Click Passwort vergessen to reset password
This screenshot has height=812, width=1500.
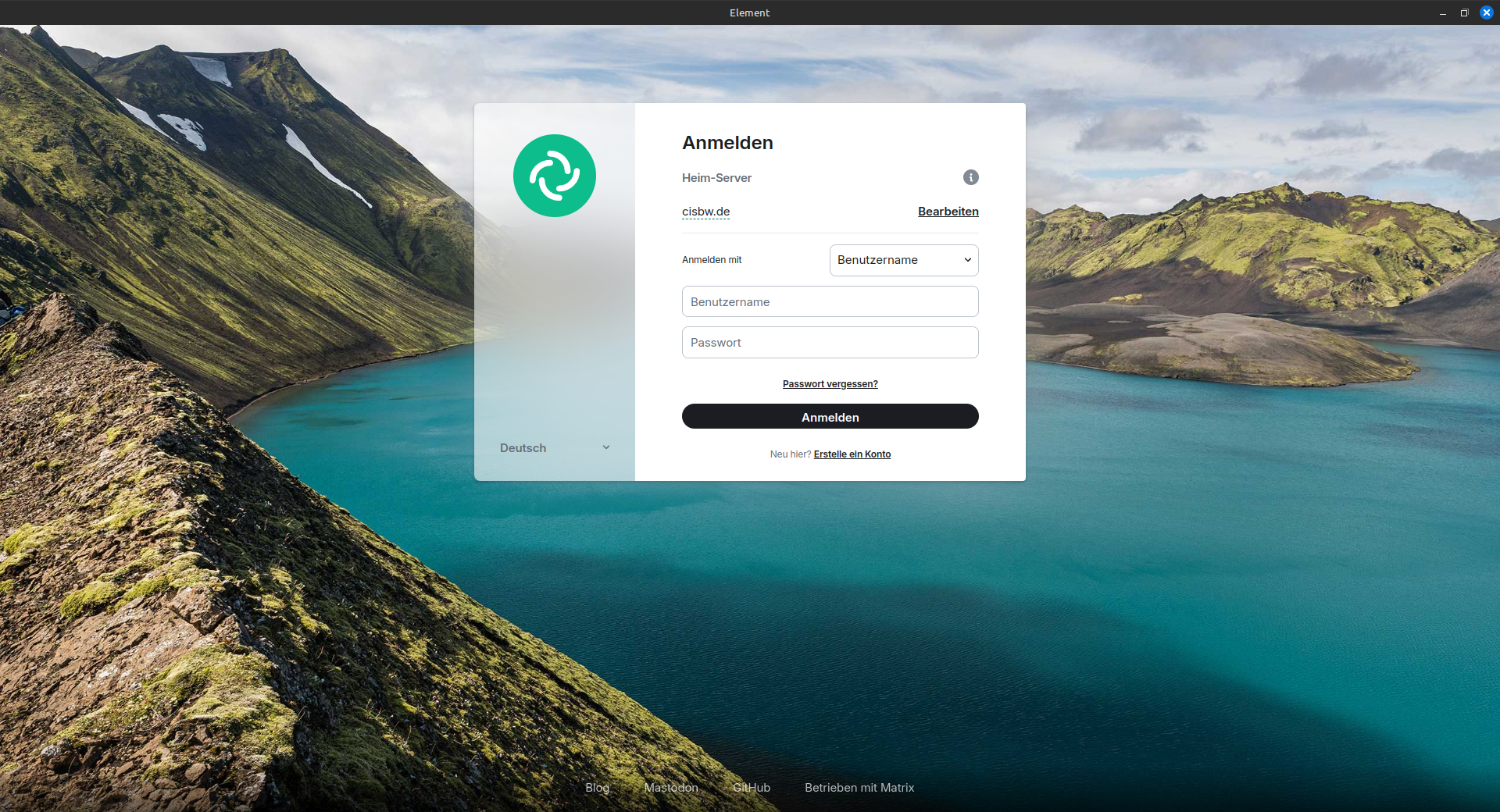(x=830, y=383)
